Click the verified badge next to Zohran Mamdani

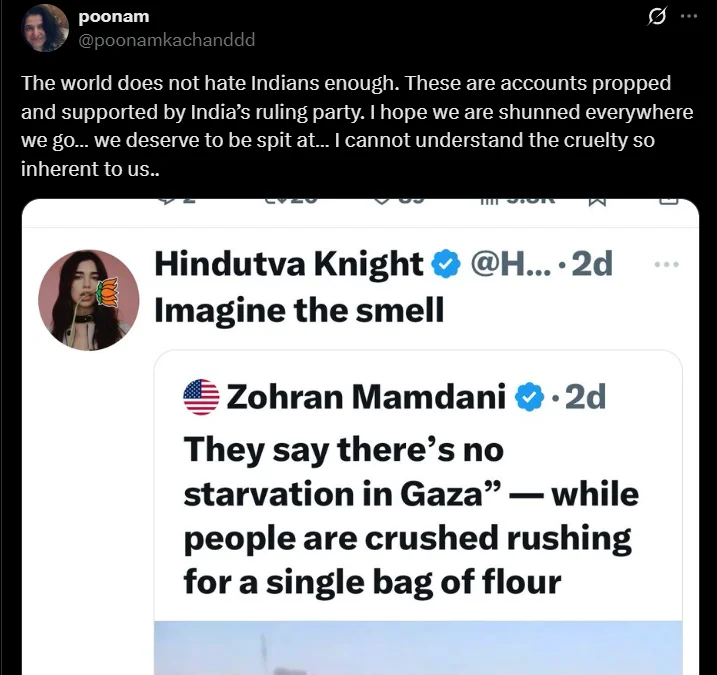tap(527, 397)
